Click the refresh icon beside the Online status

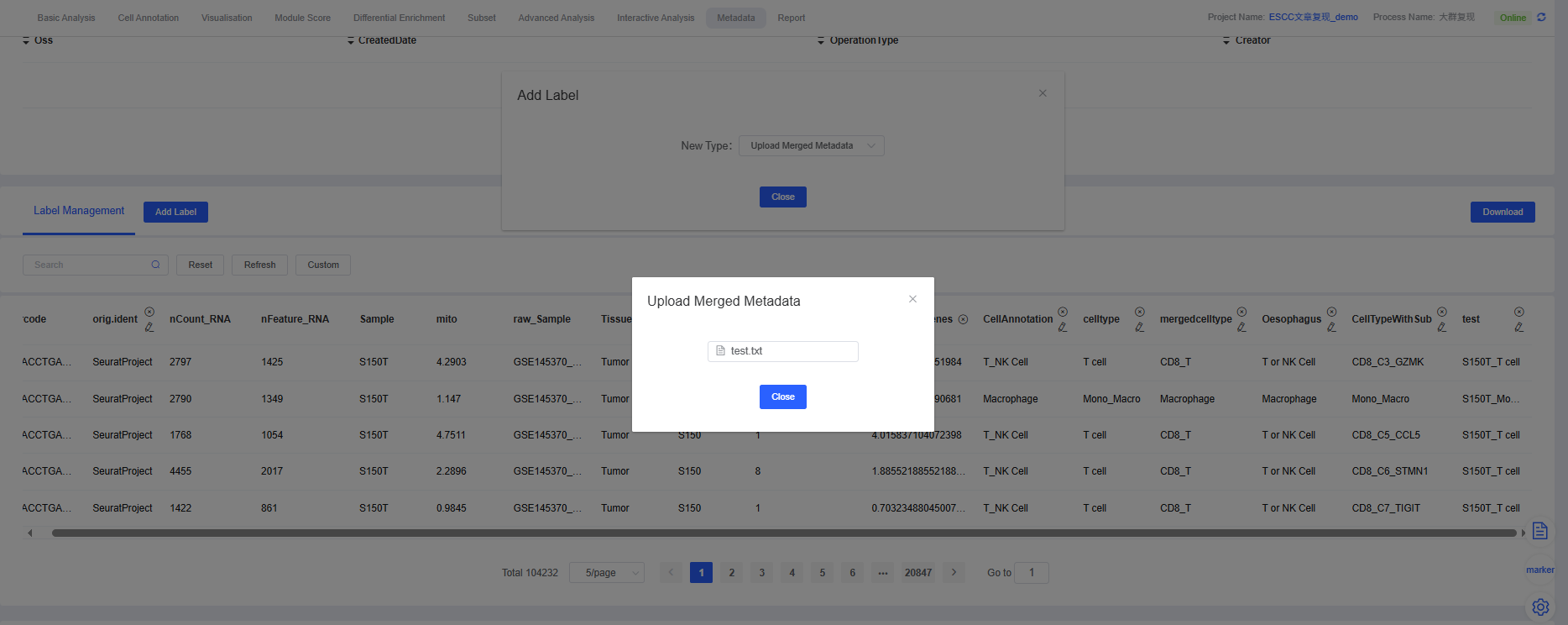coord(1541,18)
